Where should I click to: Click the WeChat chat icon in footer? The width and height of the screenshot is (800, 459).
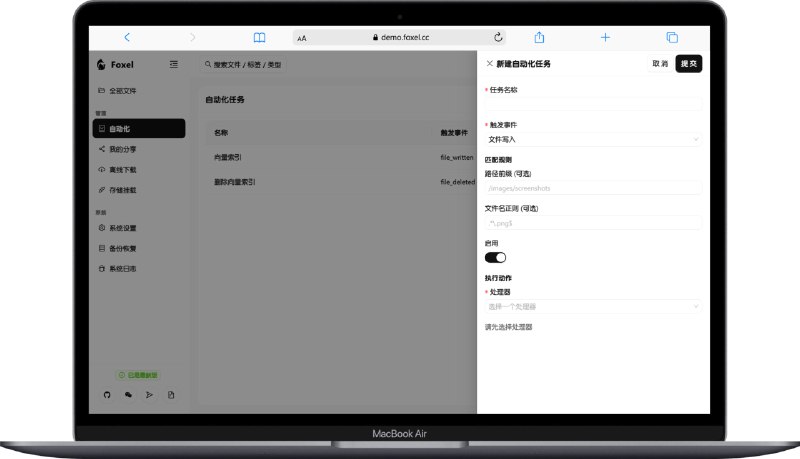tap(128, 395)
